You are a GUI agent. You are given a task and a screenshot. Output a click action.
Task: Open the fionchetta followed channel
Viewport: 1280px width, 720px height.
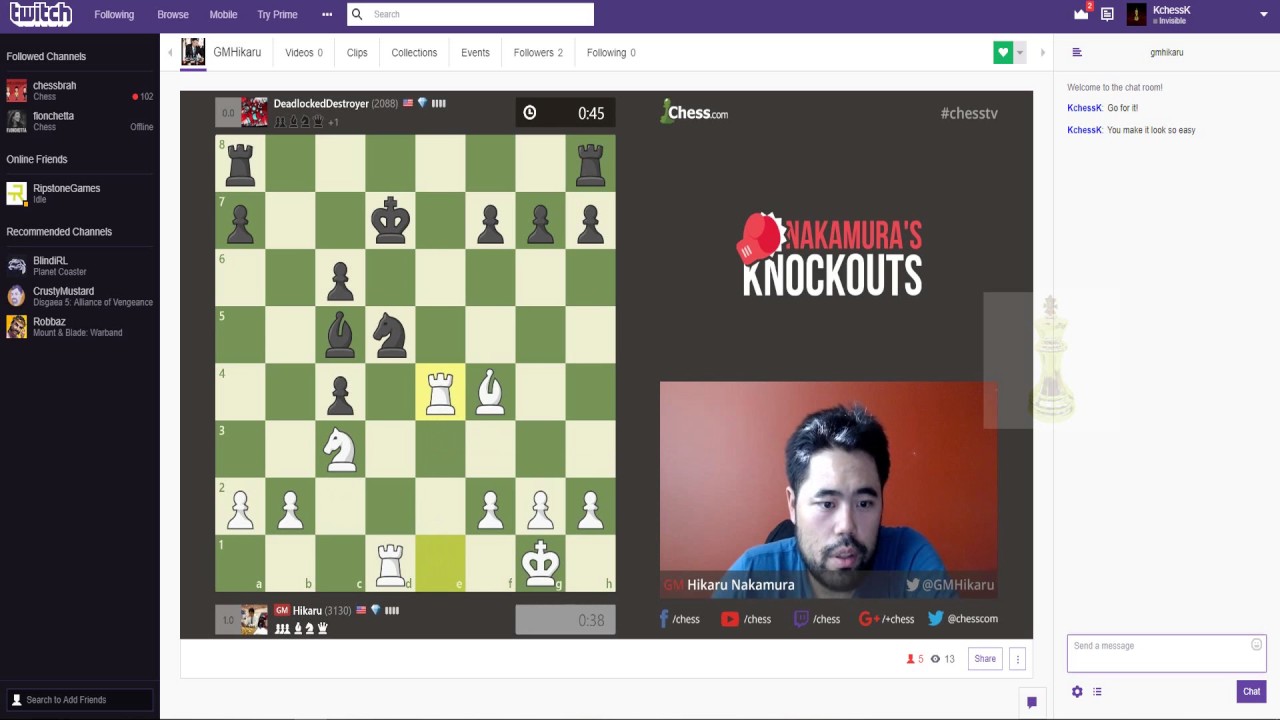tap(80, 121)
